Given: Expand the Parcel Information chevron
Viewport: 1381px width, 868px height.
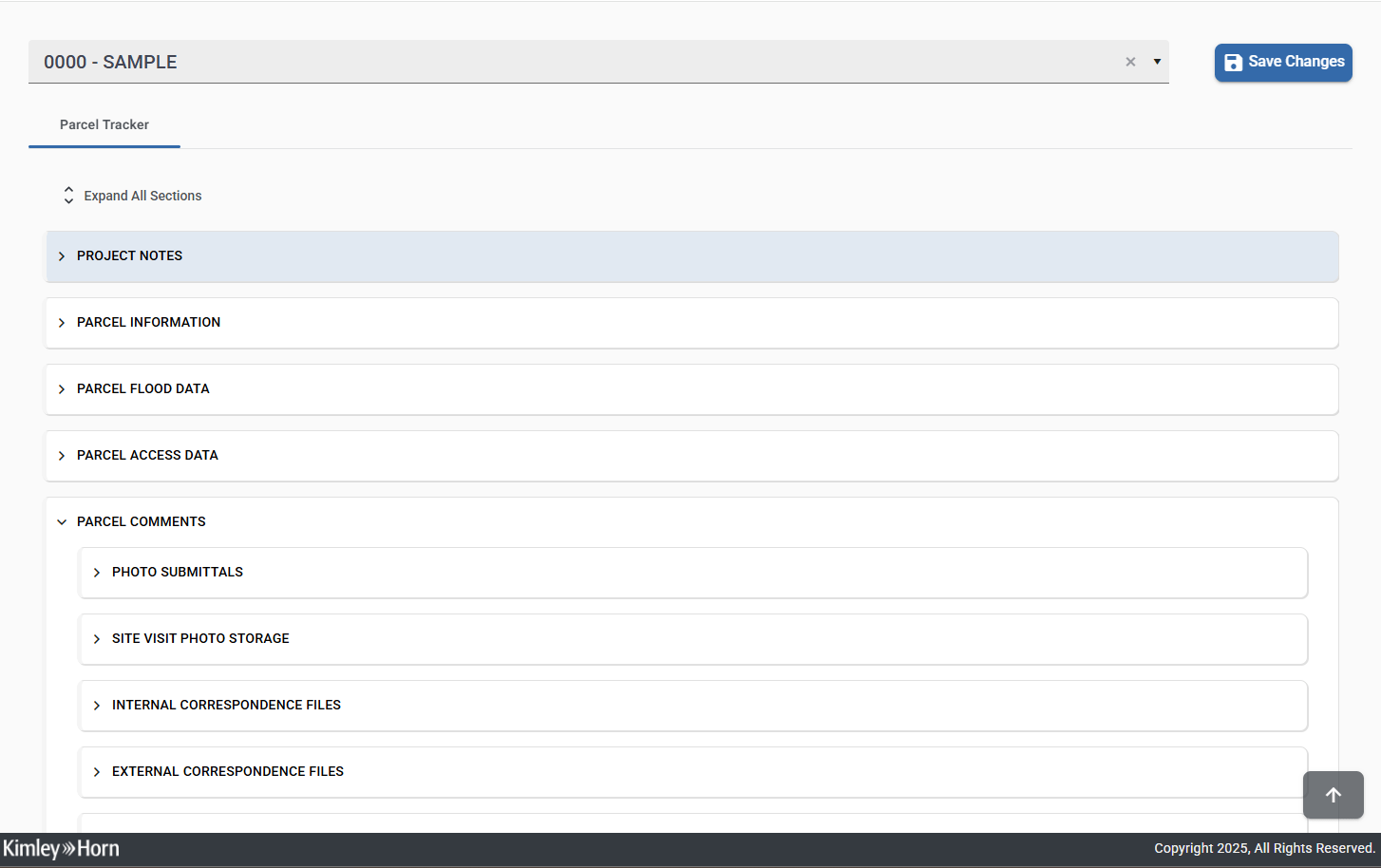Looking at the screenshot, I should tap(62, 323).
